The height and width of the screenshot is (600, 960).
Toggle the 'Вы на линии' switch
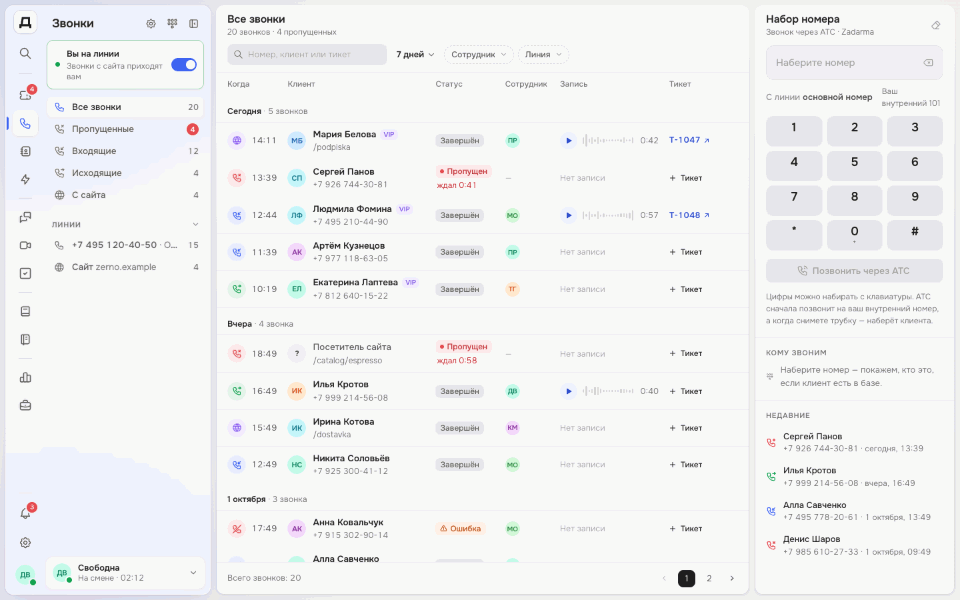(184, 64)
